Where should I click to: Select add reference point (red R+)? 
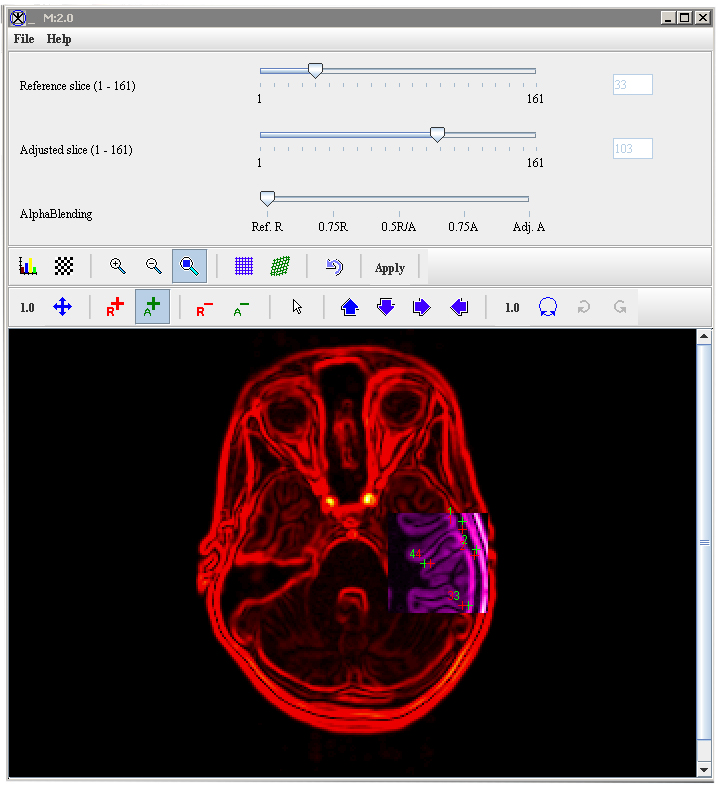pos(116,307)
